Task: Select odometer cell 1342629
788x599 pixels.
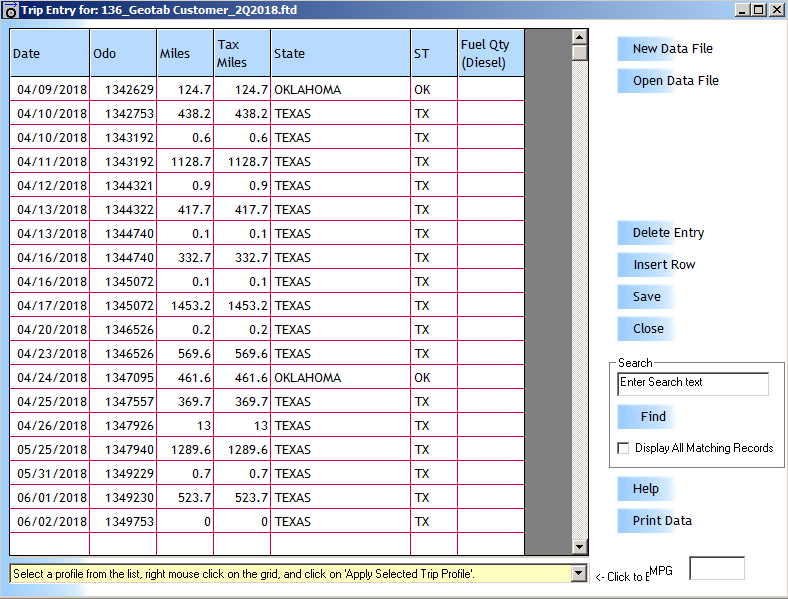Action: tap(123, 89)
